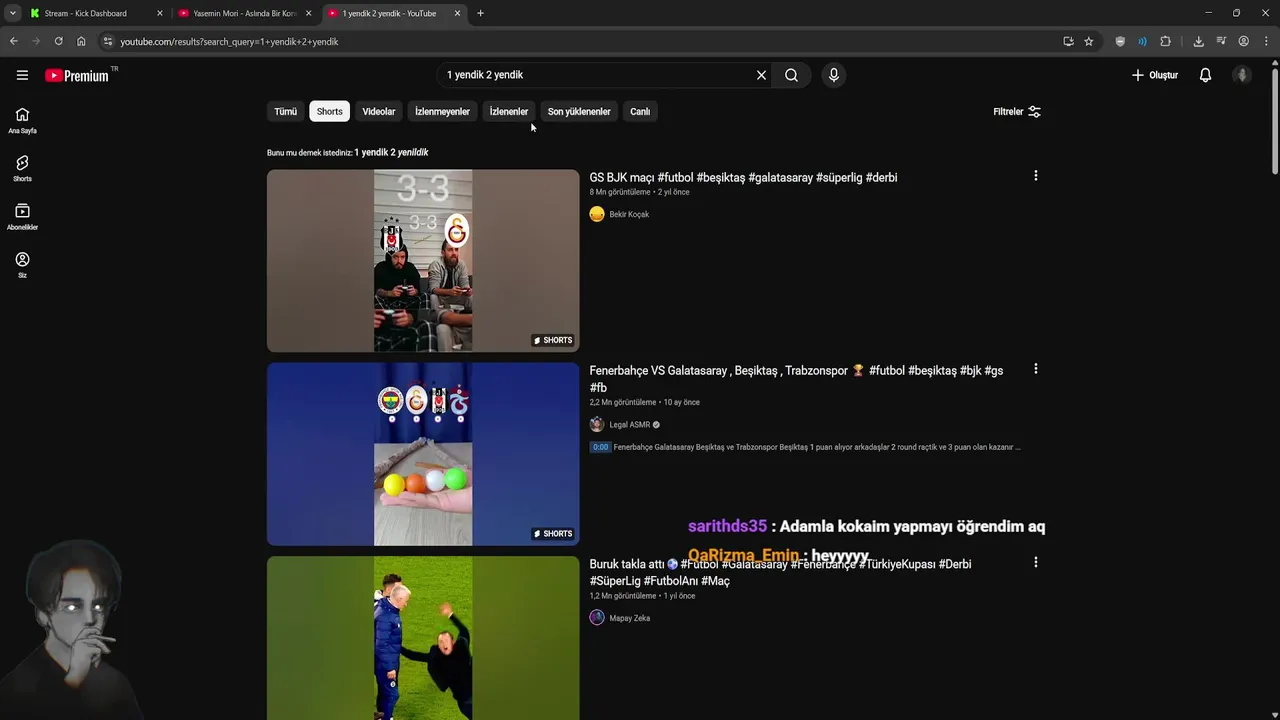Select the Shorts filter chip
This screenshot has height=720, width=1280.
pos(329,112)
